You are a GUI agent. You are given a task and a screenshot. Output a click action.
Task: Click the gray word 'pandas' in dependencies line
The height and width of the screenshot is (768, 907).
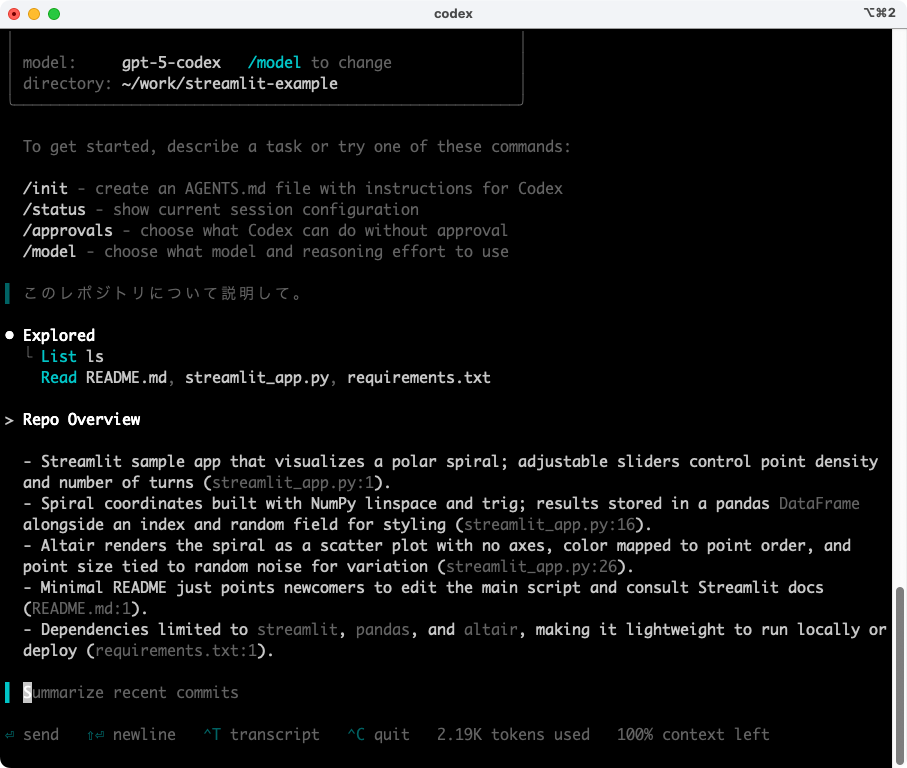click(x=382, y=630)
